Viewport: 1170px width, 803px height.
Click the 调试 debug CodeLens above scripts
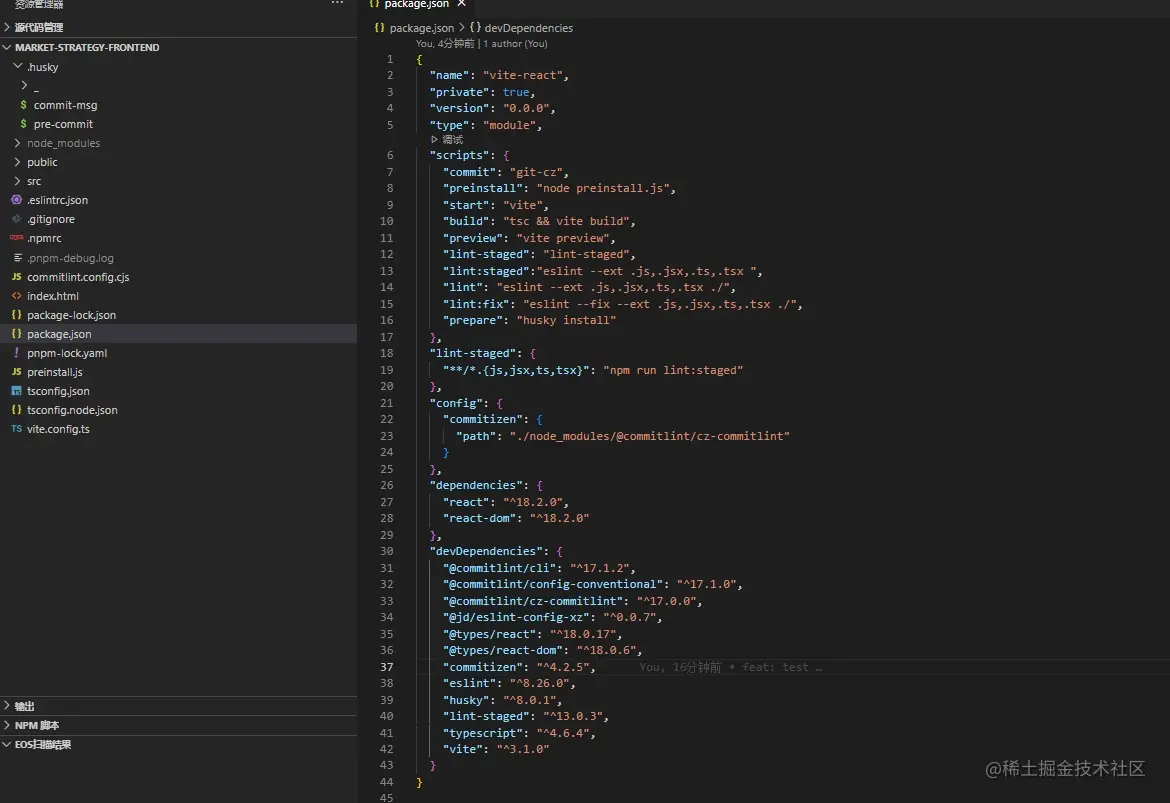click(x=447, y=140)
